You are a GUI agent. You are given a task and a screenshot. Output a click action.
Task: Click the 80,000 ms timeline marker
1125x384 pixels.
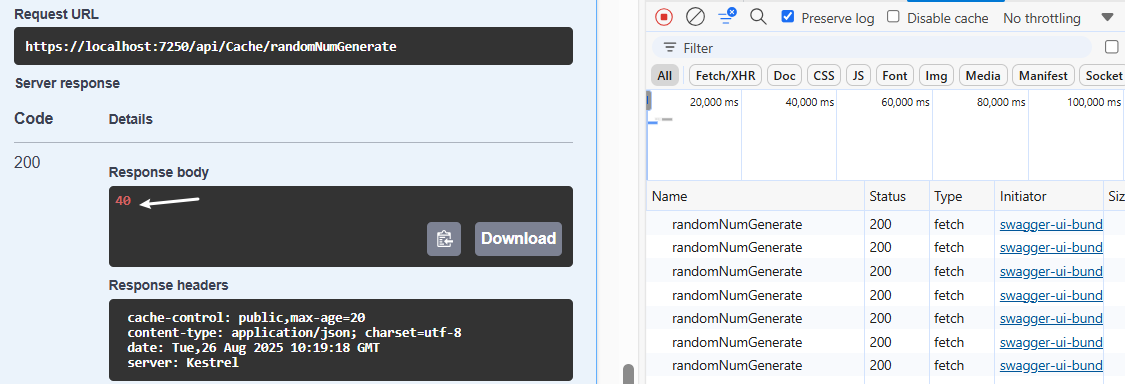point(1002,103)
